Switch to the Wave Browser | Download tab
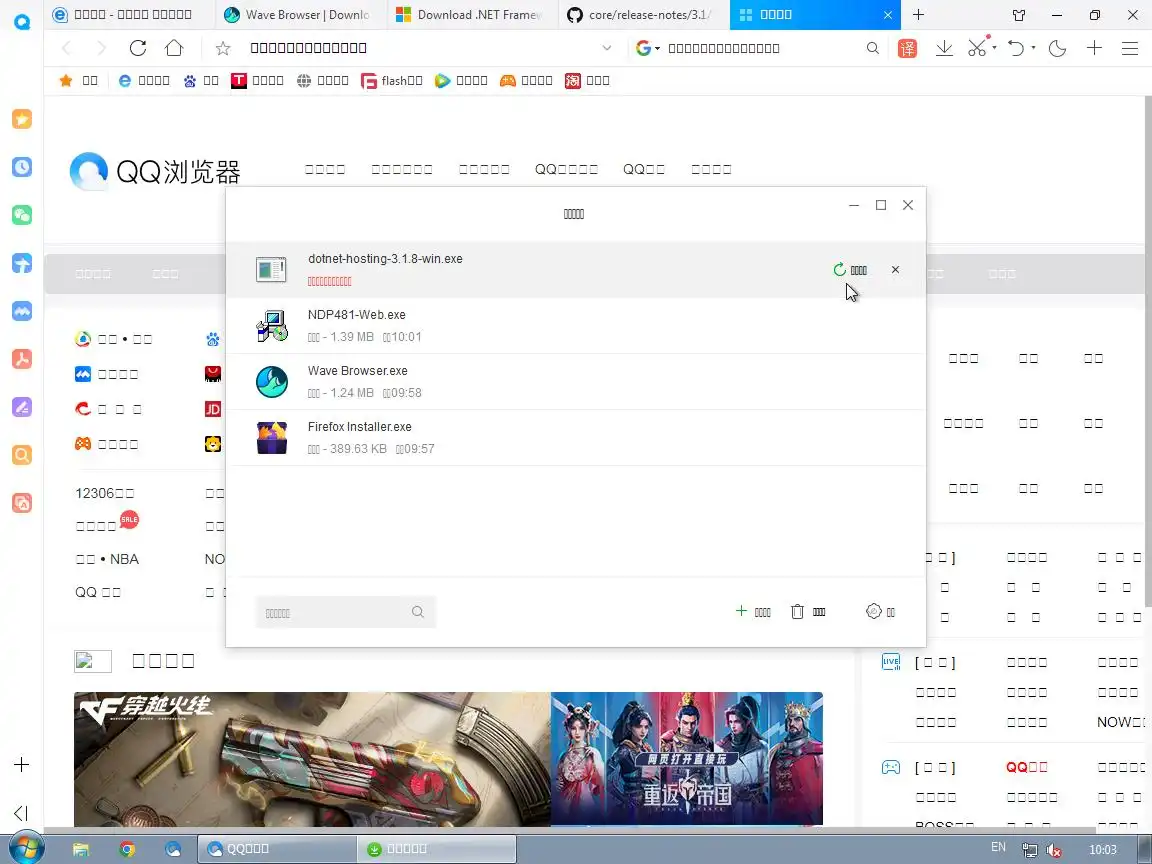 click(x=301, y=15)
